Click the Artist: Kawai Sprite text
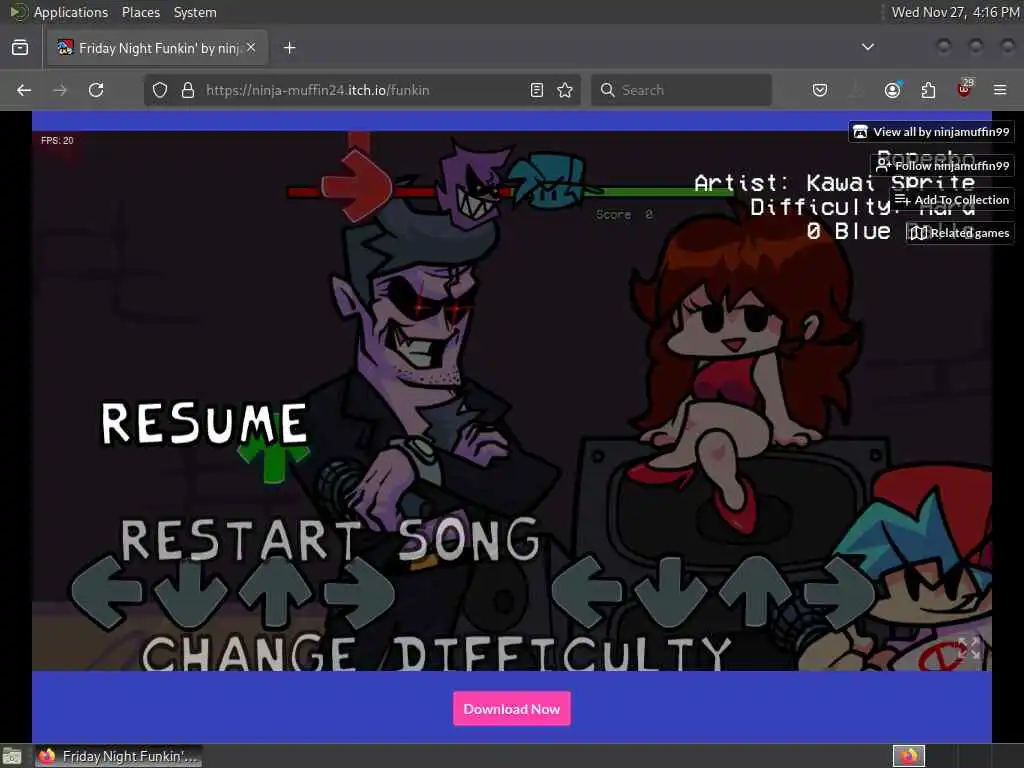 [x=834, y=184]
